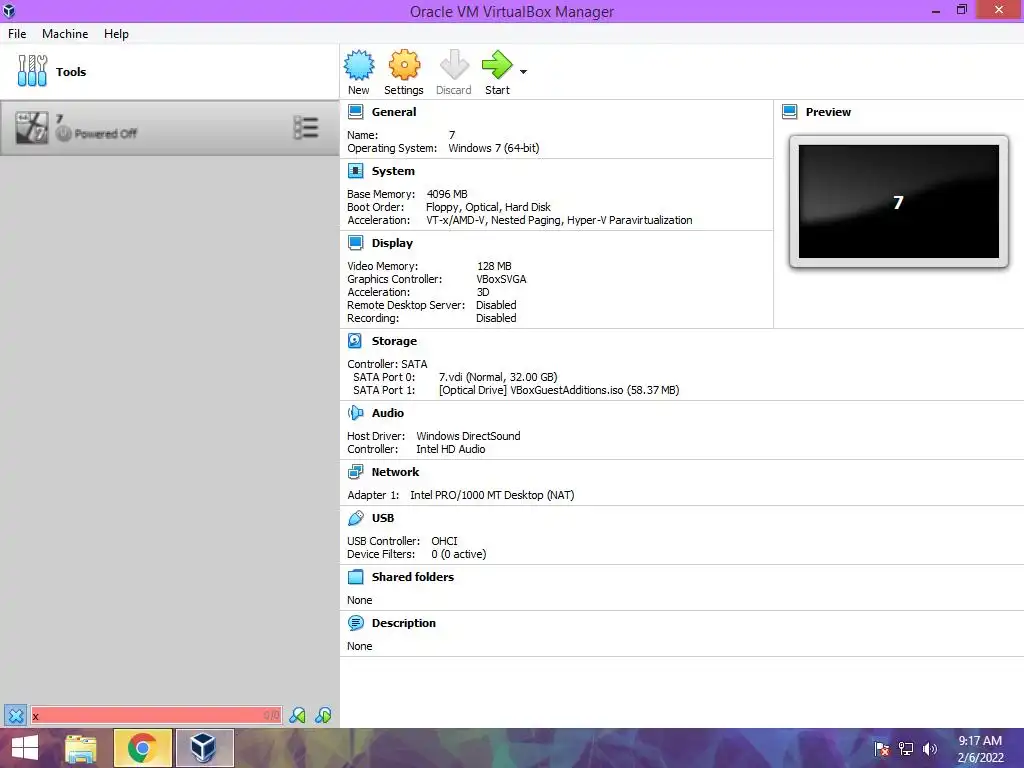Click the Video Memory value 128 MB
1024x768 pixels.
(x=494, y=266)
